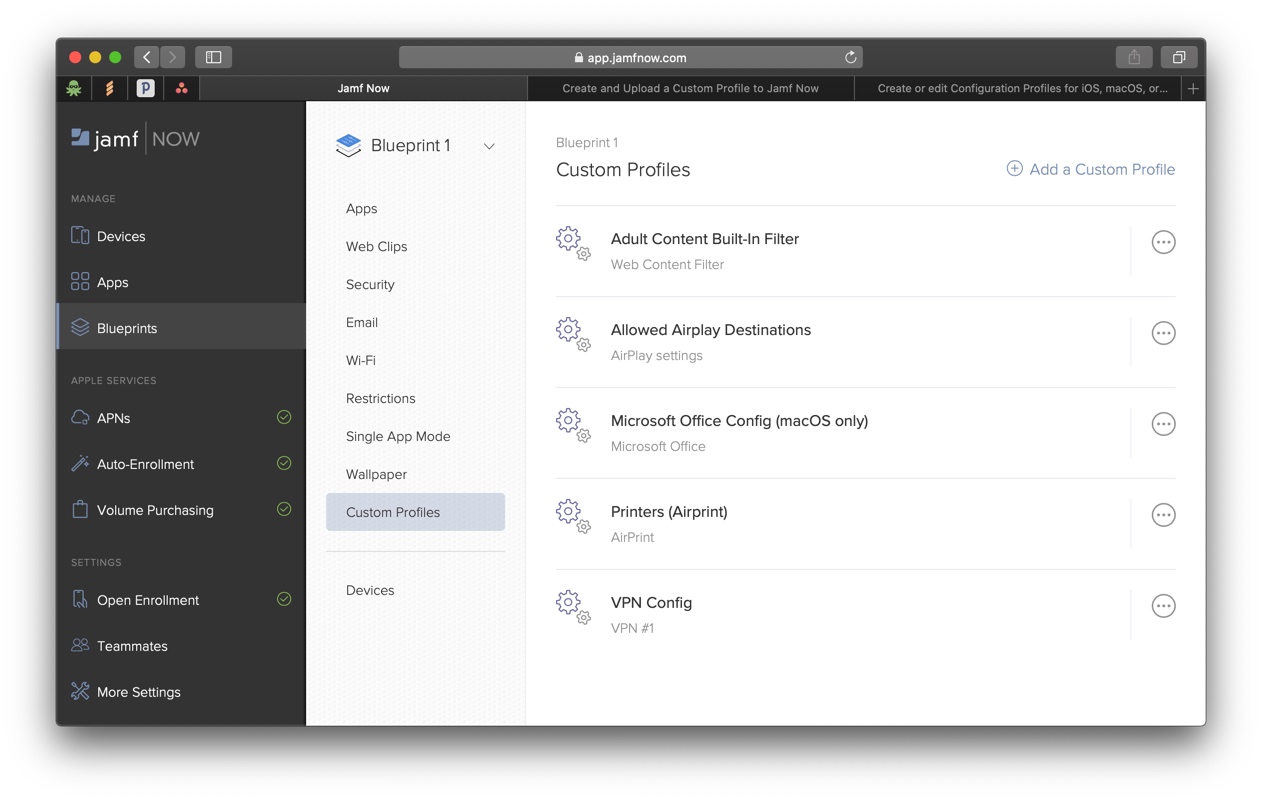Viewport: 1262px width, 800px height.
Task: Click the Auto-Enrollment icon
Action: [79, 463]
